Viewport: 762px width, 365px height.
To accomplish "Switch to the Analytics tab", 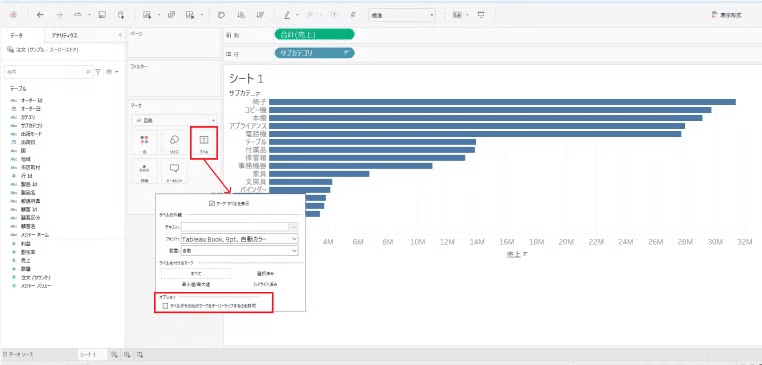I will (65, 35).
